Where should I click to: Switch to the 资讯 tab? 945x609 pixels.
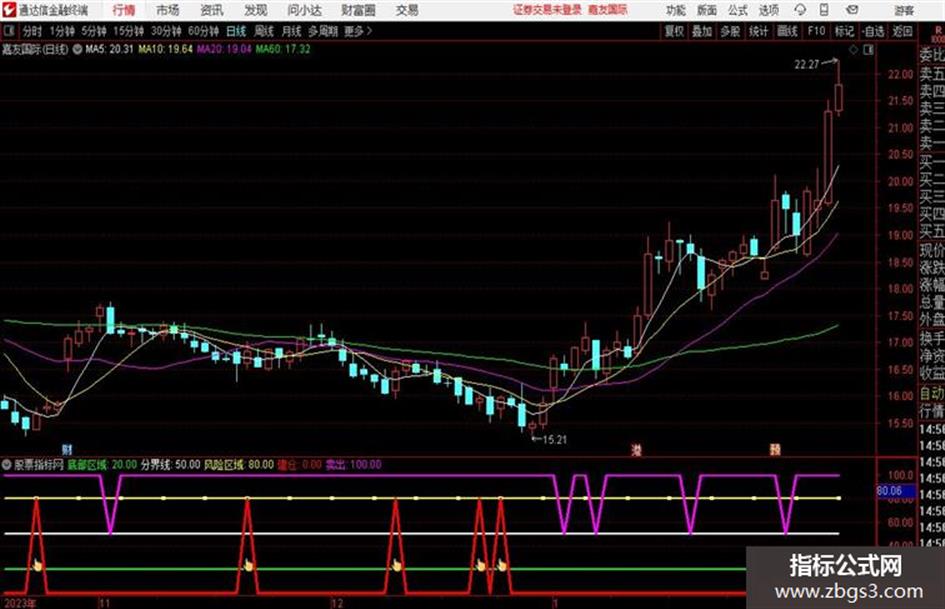pyautogui.click(x=212, y=10)
